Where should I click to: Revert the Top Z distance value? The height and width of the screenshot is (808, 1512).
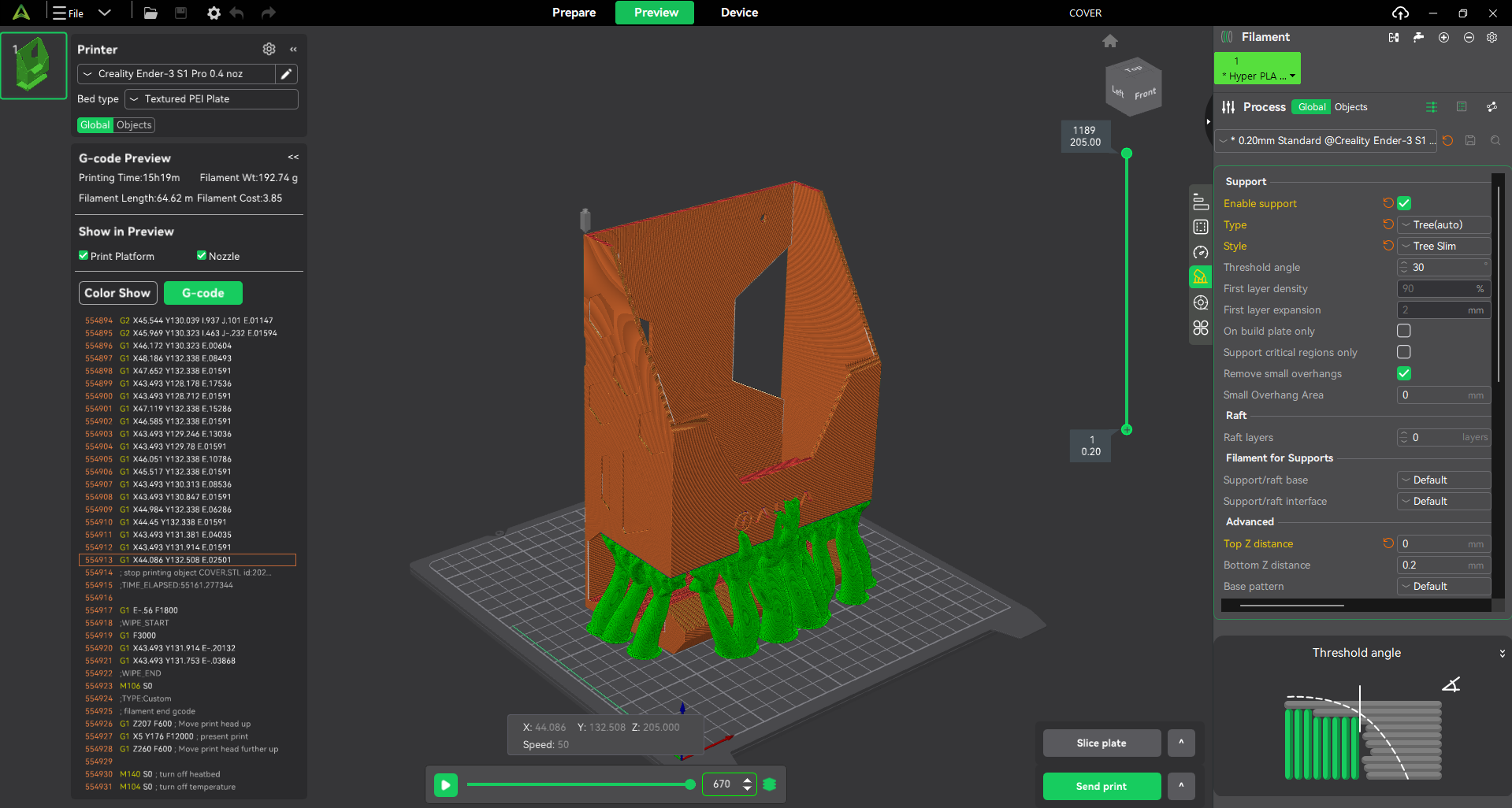[1388, 543]
